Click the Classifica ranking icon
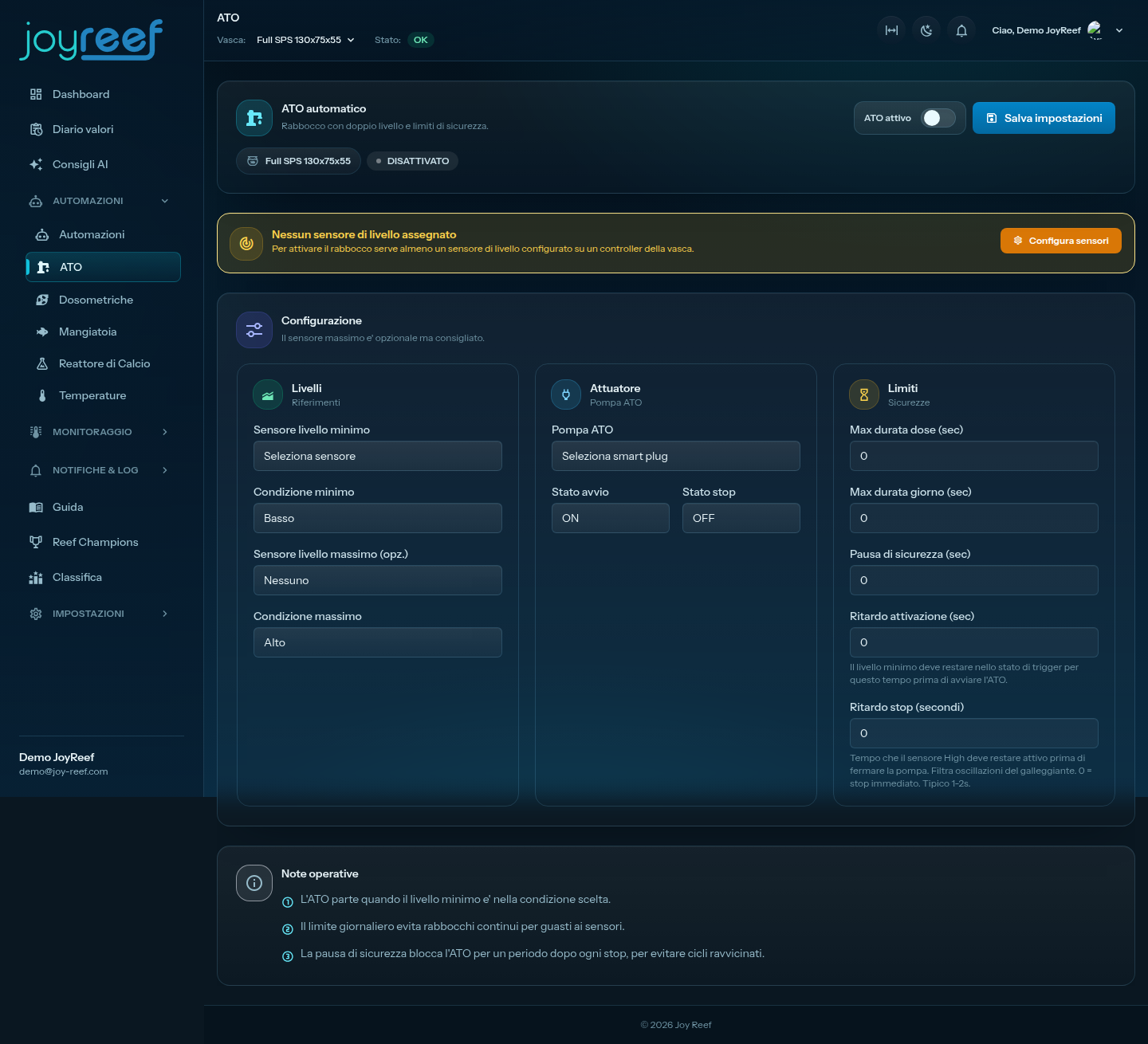 tap(36, 577)
